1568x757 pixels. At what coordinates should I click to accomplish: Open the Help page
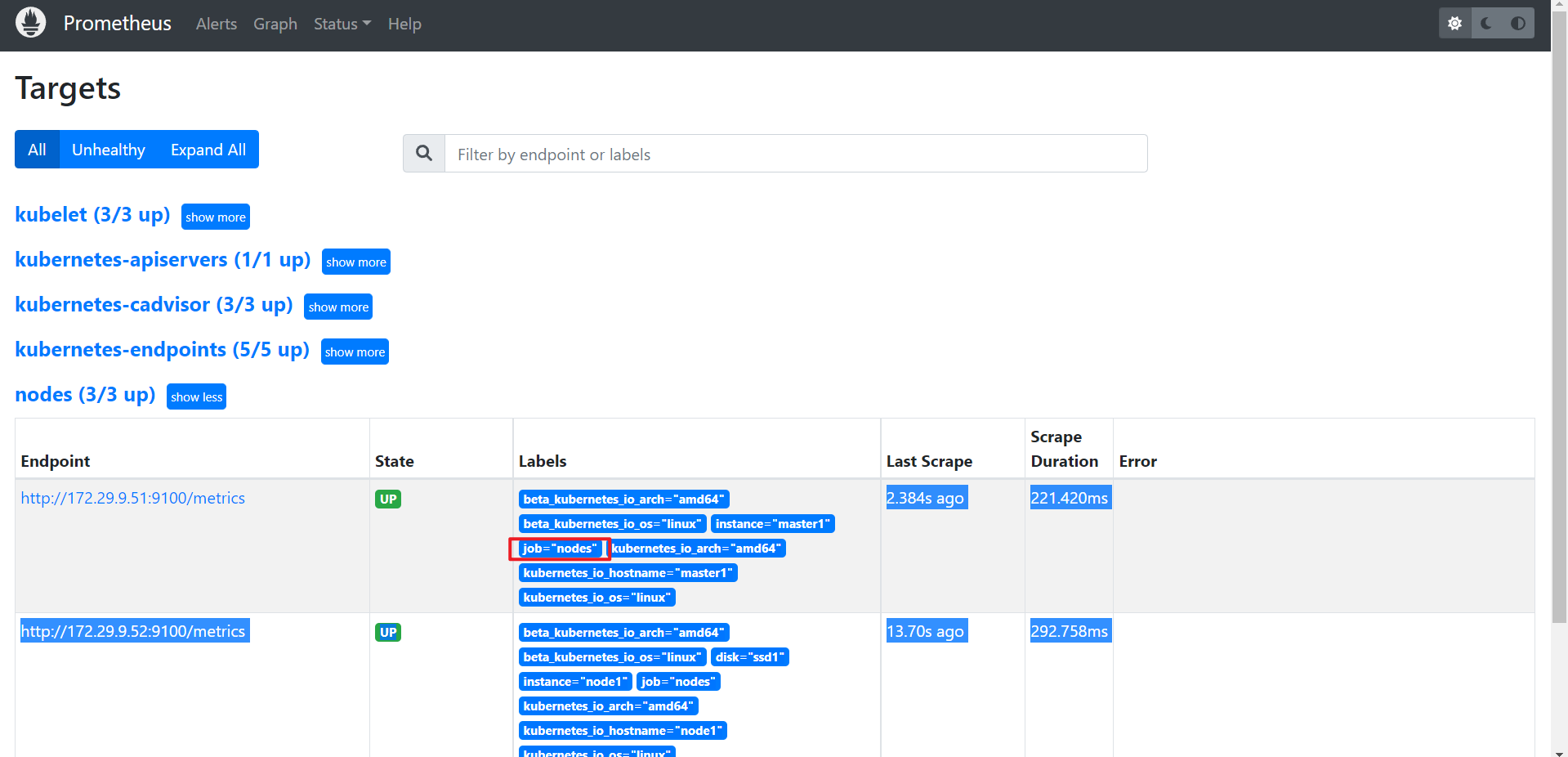(404, 24)
